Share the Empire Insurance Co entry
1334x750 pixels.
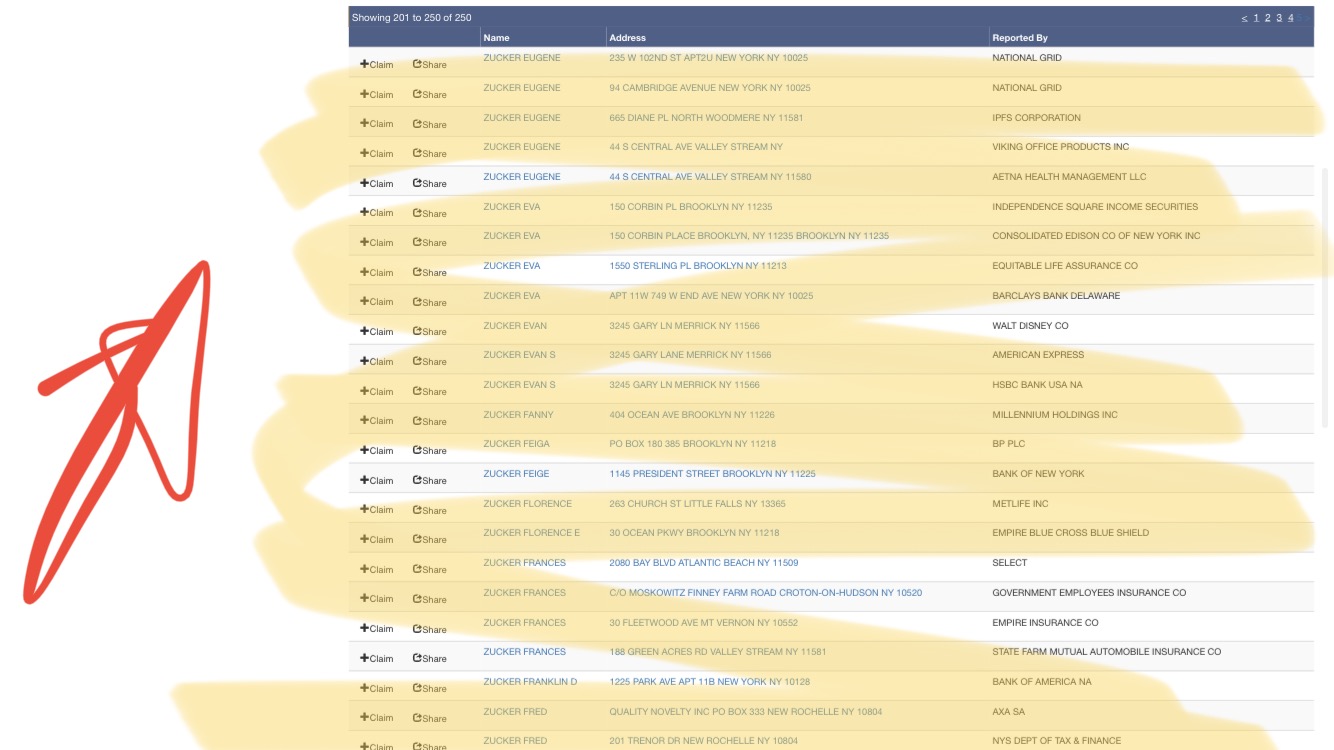click(x=430, y=629)
